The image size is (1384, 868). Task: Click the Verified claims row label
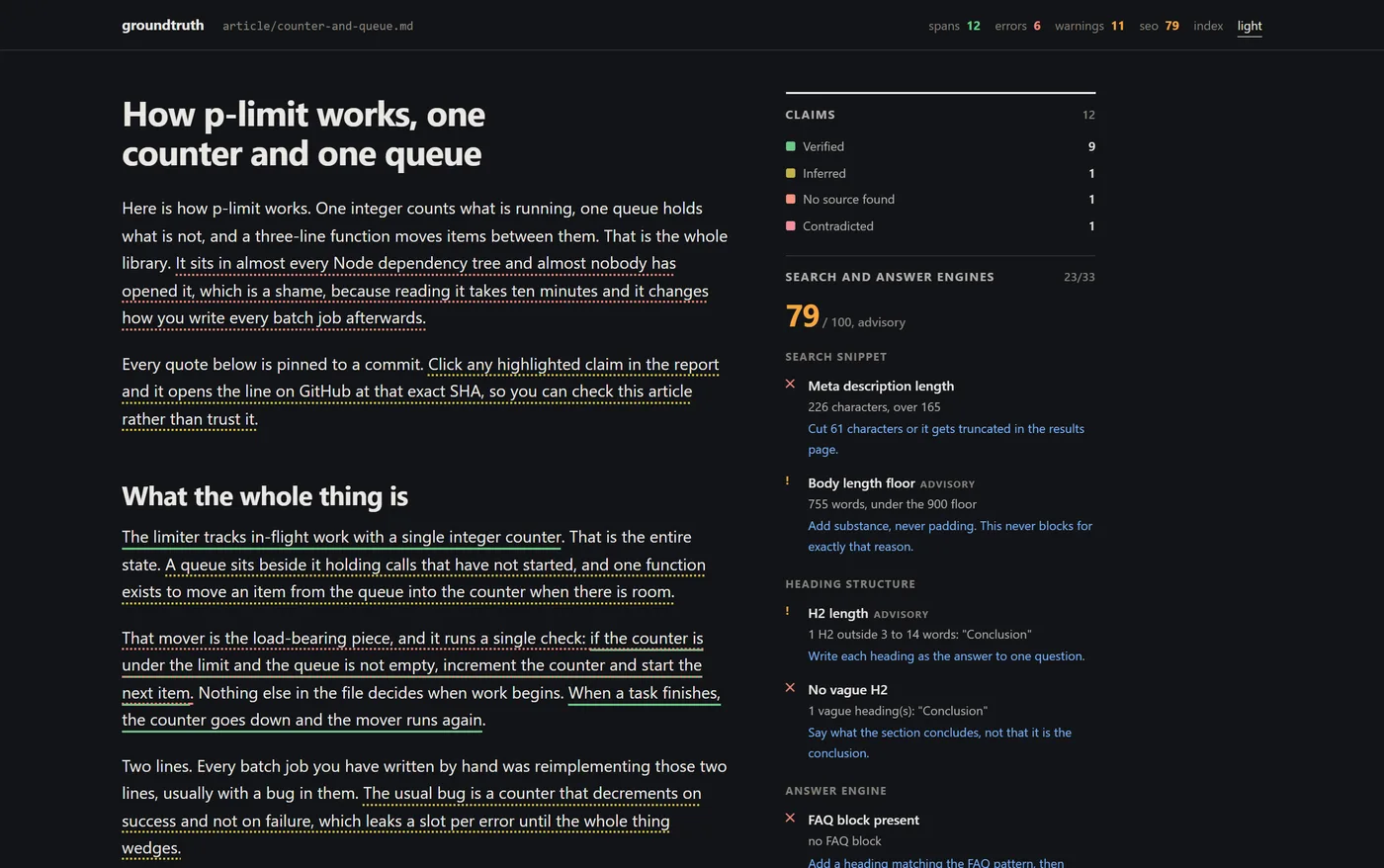823,146
